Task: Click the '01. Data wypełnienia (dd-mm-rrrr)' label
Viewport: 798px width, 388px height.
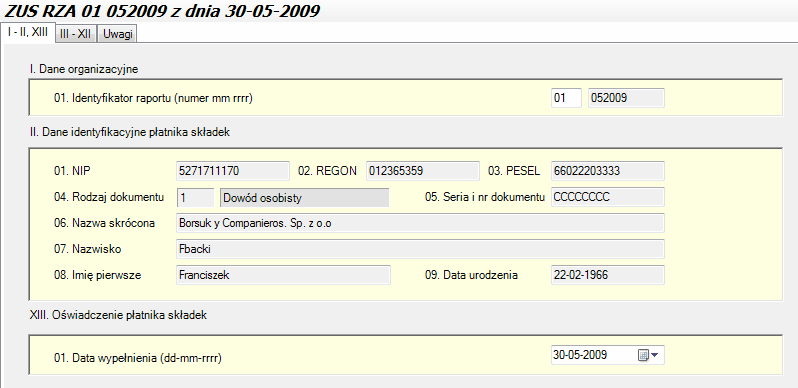Action: tap(138, 358)
